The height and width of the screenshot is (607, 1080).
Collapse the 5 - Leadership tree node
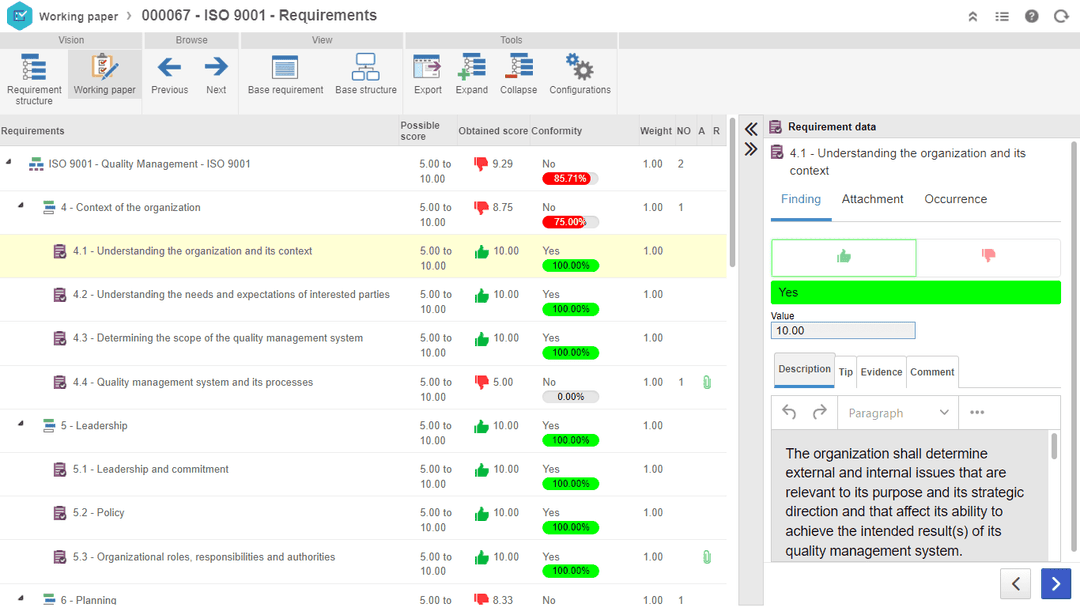point(21,425)
